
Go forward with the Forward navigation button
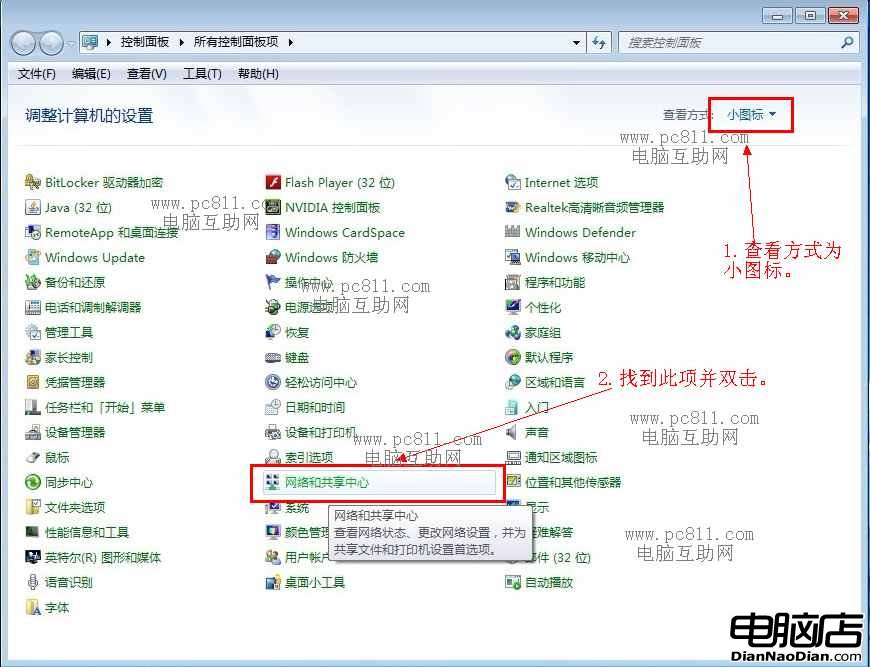pos(52,43)
